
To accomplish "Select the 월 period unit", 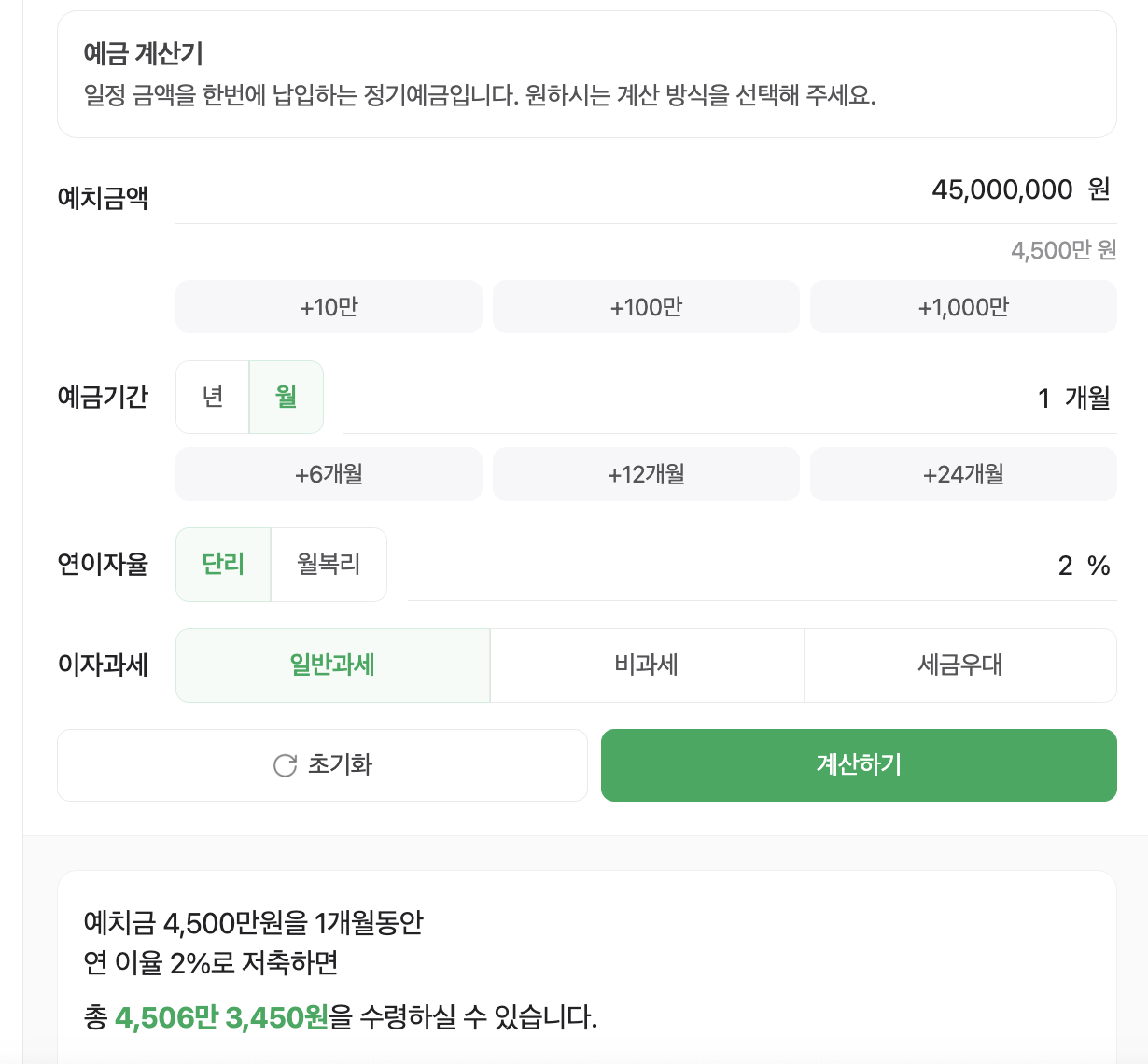I will tap(287, 397).
